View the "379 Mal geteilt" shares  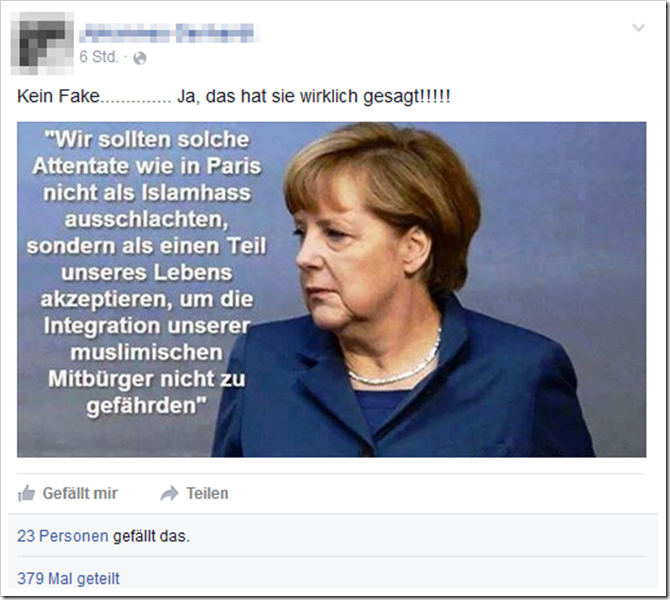(x=68, y=578)
